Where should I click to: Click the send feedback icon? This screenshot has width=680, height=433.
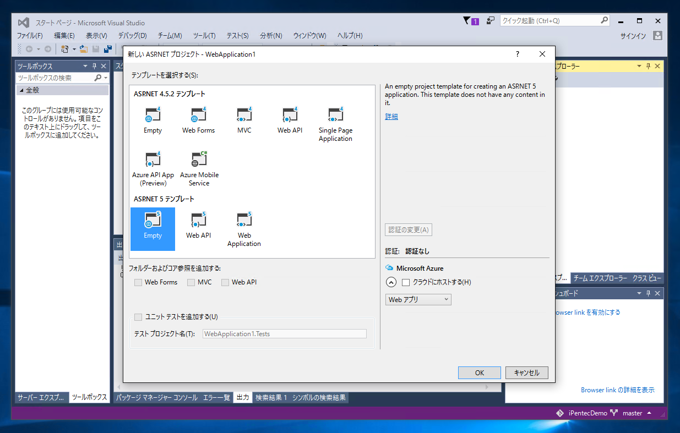coord(490,20)
